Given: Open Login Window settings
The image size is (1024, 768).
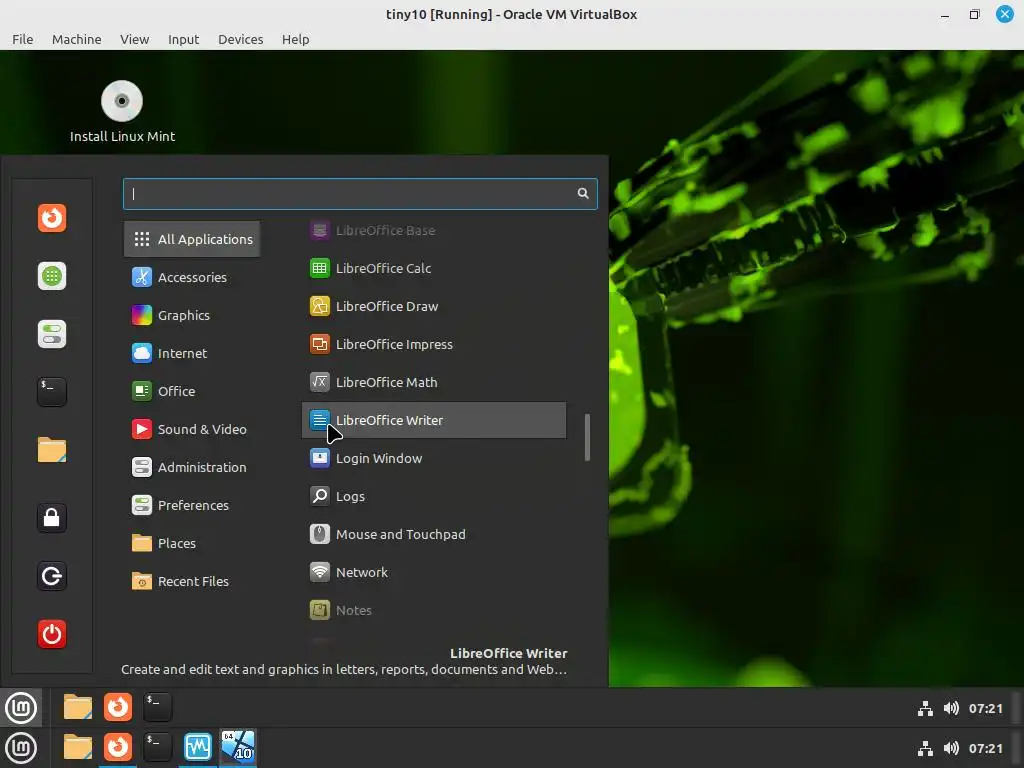Looking at the screenshot, I should coord(434,458).
